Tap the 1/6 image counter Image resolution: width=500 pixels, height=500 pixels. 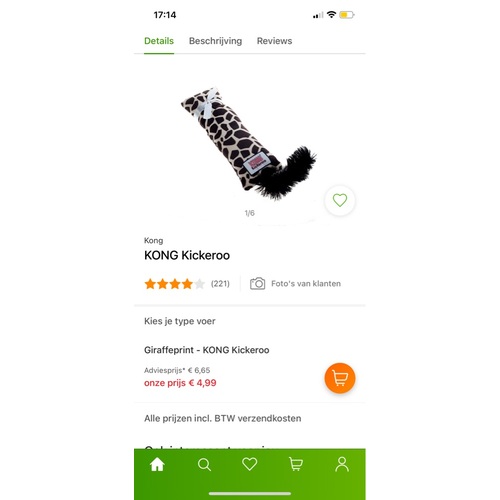click(x=249, y=213)
